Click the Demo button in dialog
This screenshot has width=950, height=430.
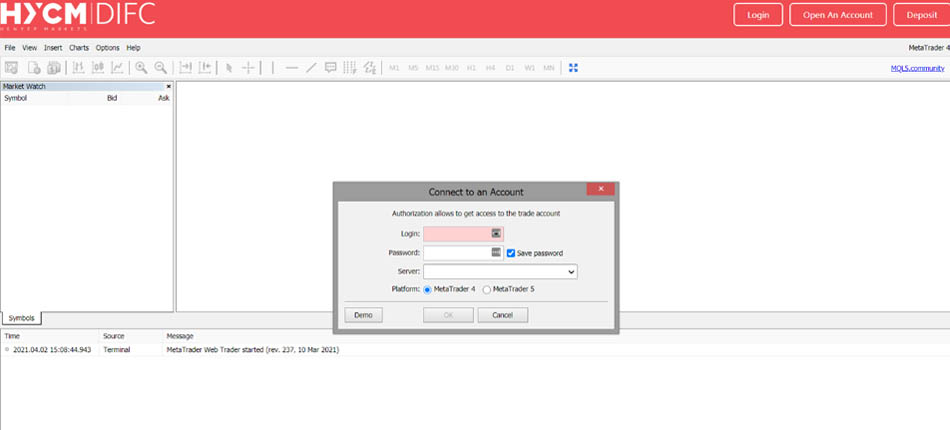(x=364, y=315)
